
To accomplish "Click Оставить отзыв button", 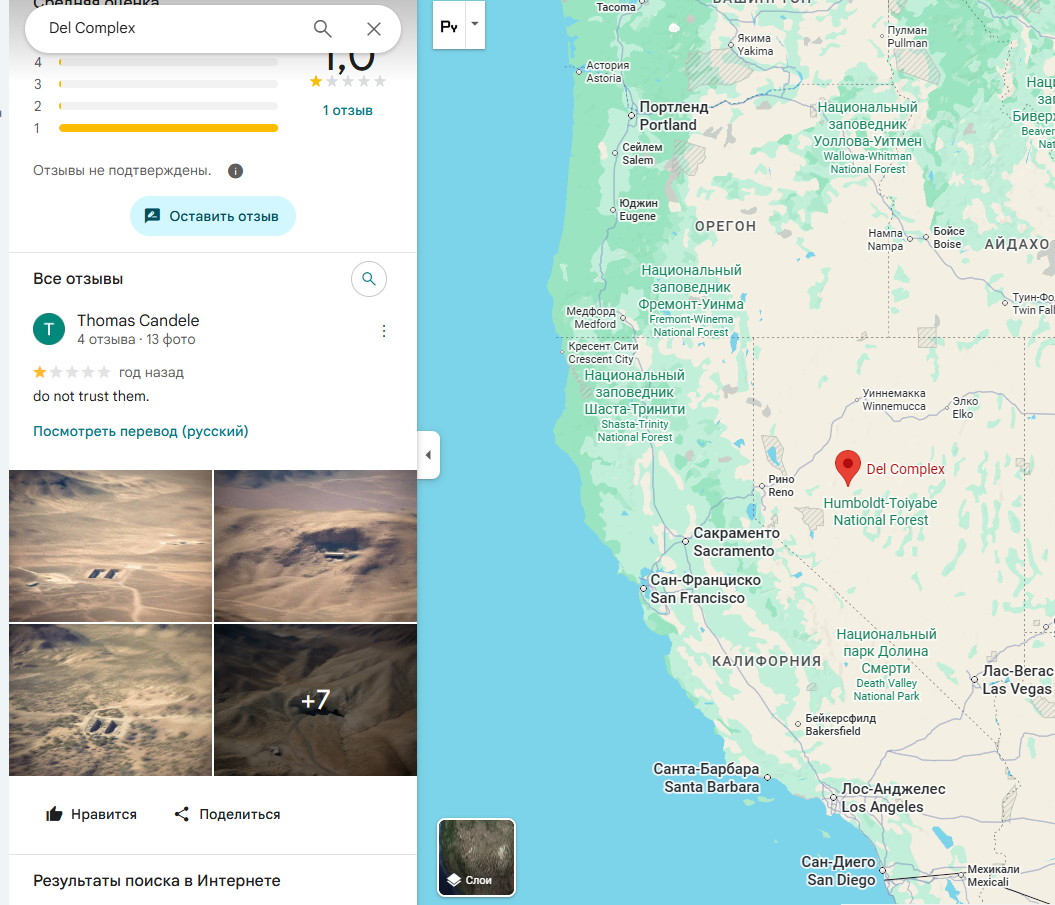I will pos(213,216).
